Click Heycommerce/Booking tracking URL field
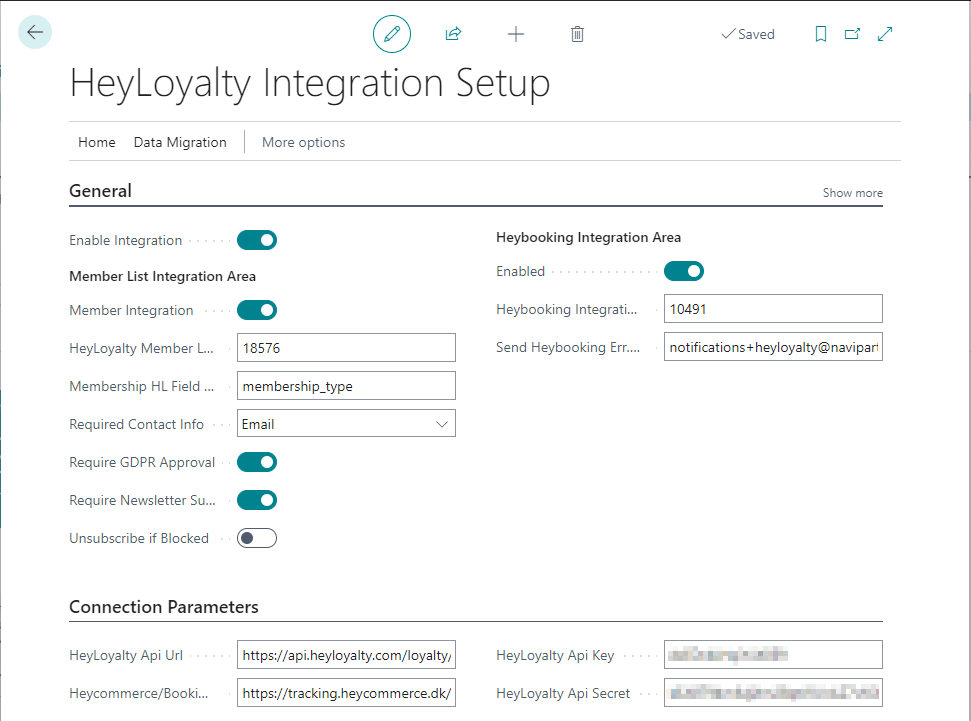The width and height of the screenshot is (971, 721). [x=346, y=693]
